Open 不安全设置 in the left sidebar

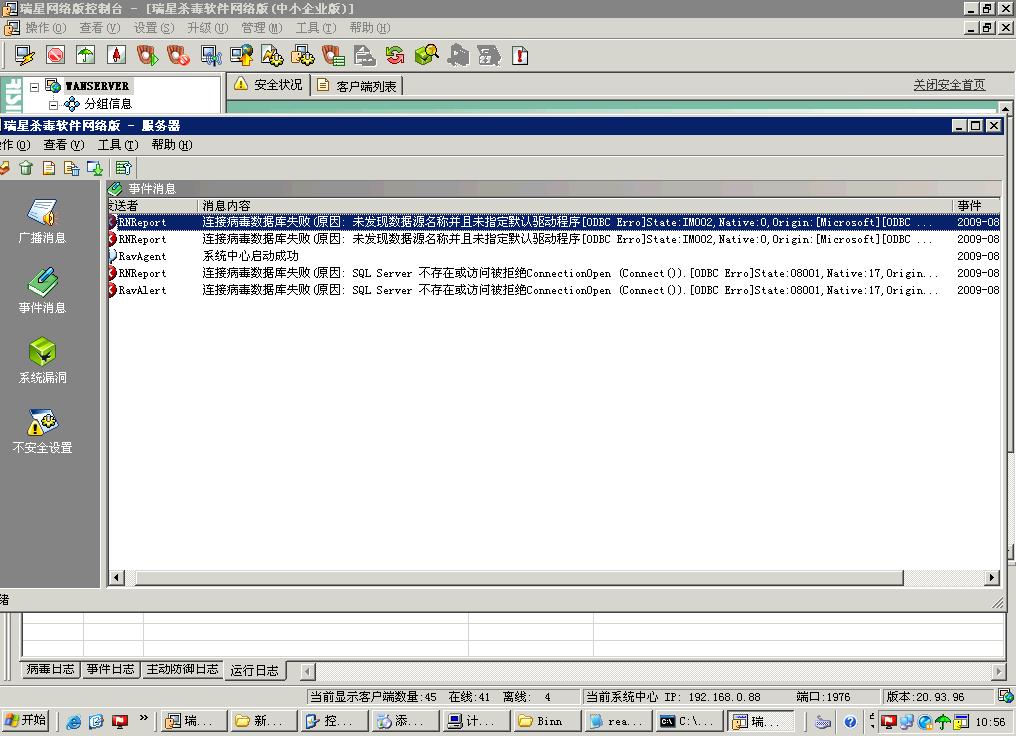[42, 431]
